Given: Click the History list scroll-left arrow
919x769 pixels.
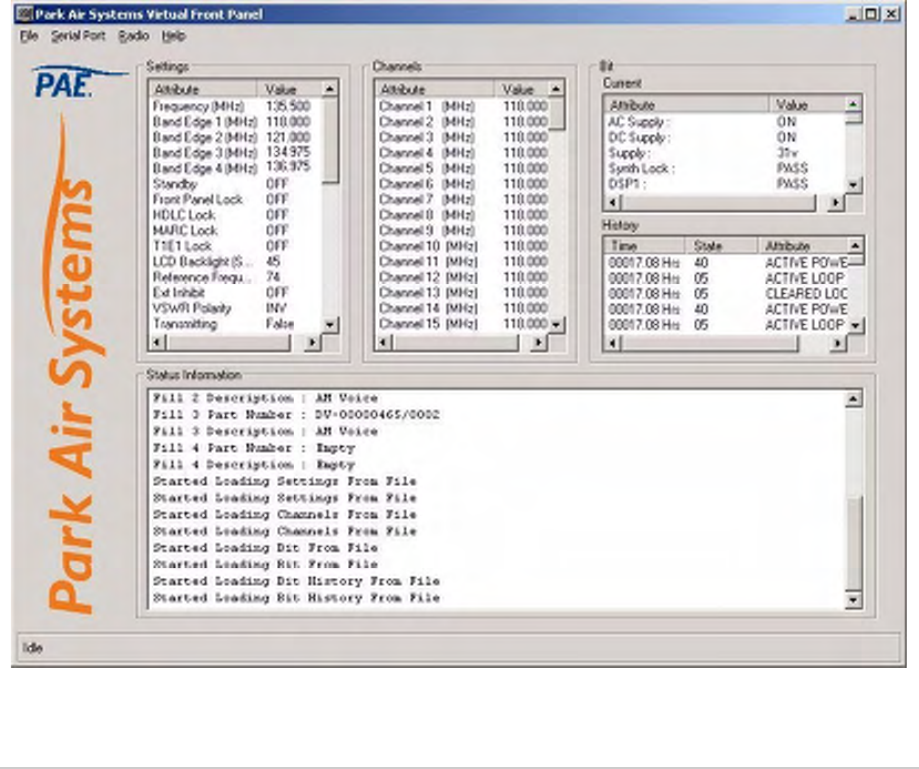Looking at the screenshot, I should click(x=612, y=343).
